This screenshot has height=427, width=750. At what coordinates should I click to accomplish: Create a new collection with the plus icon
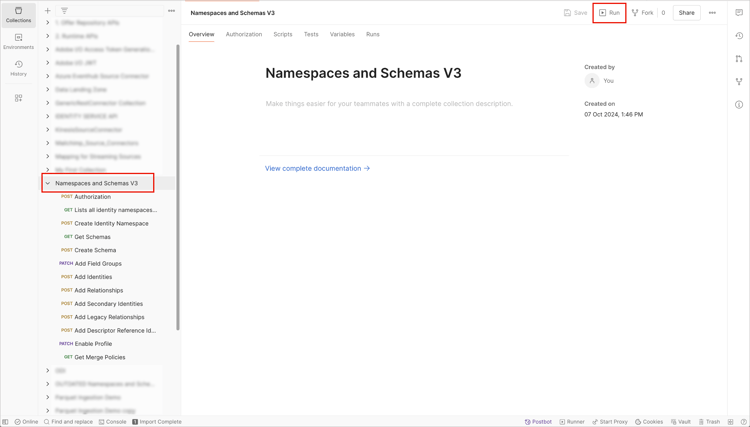(47, 11)
